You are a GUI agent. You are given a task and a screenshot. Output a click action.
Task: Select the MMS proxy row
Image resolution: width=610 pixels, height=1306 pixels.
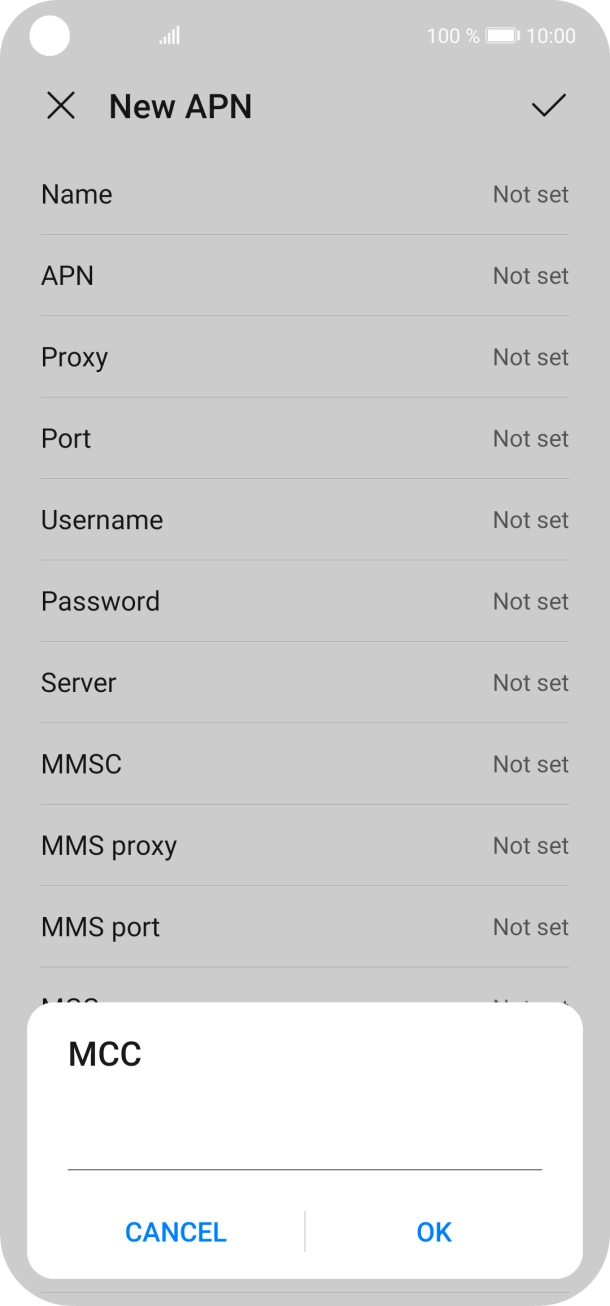point(305,845)
